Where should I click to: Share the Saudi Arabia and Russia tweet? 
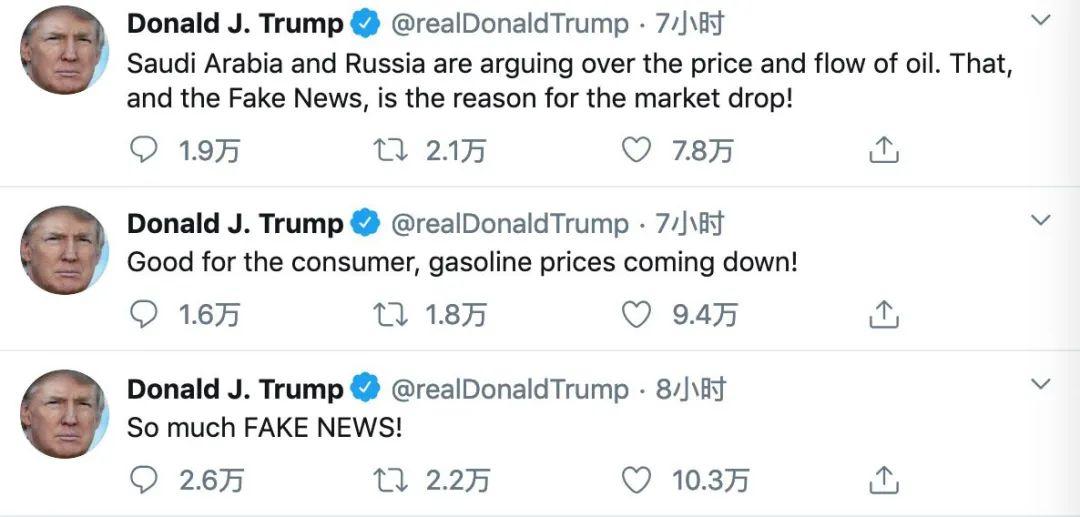tap(884, 151)
